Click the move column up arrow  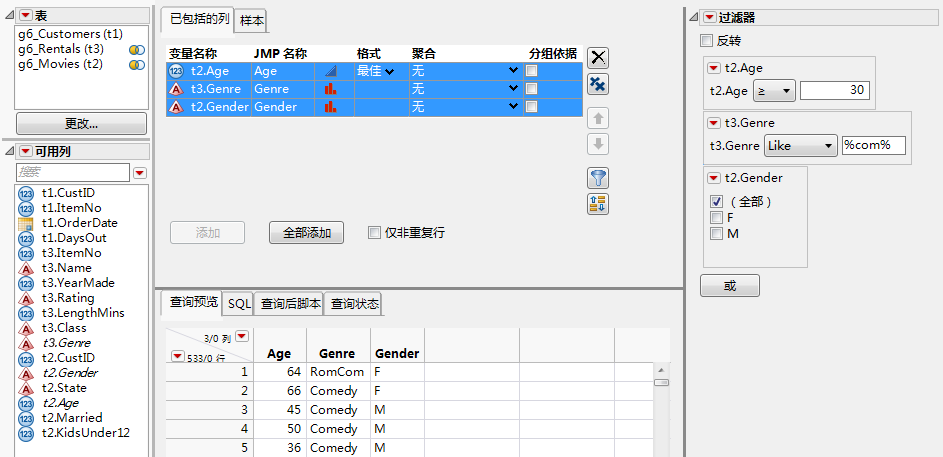tap(598, 118)
